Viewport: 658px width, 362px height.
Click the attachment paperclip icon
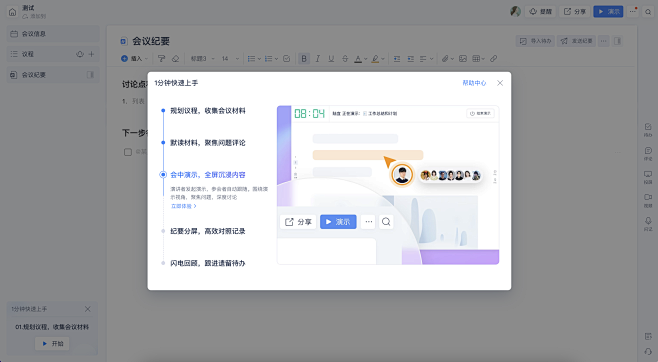point(445,59)
